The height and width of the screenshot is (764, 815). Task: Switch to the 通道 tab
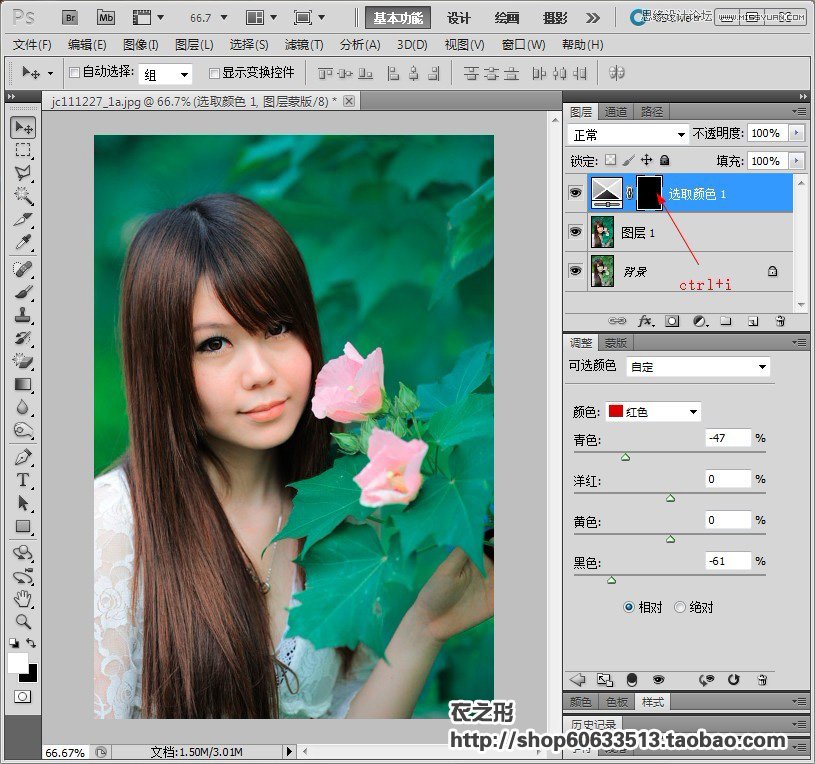point(616,111)
